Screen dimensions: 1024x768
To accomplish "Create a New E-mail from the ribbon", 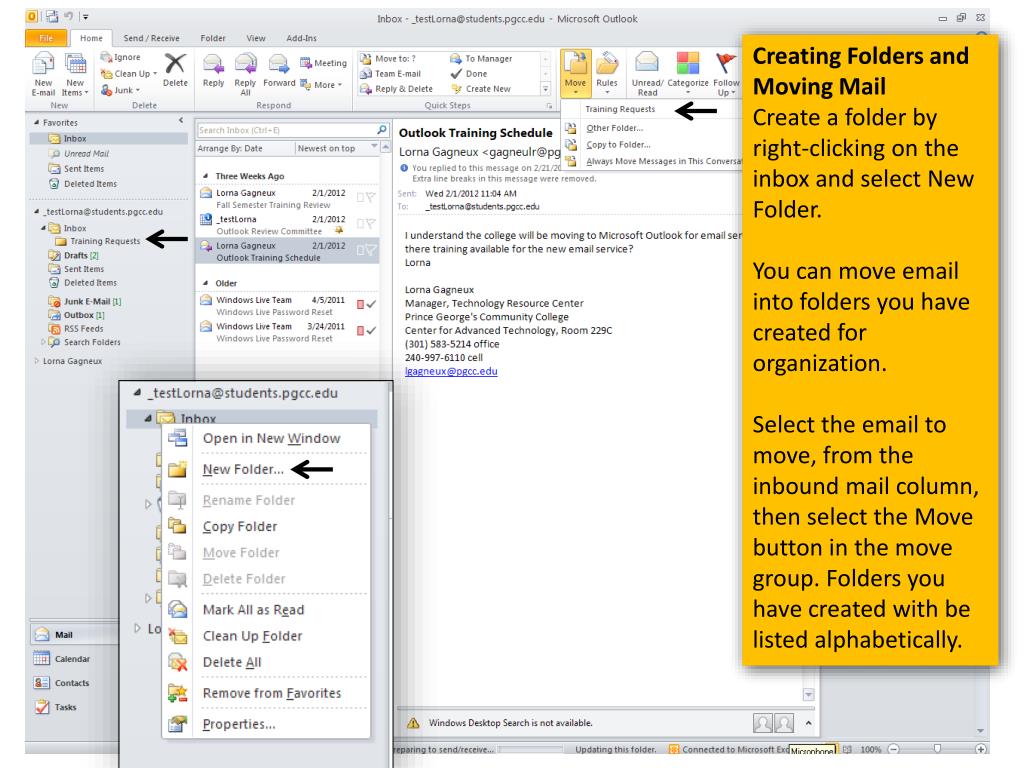I will (43, 74).
